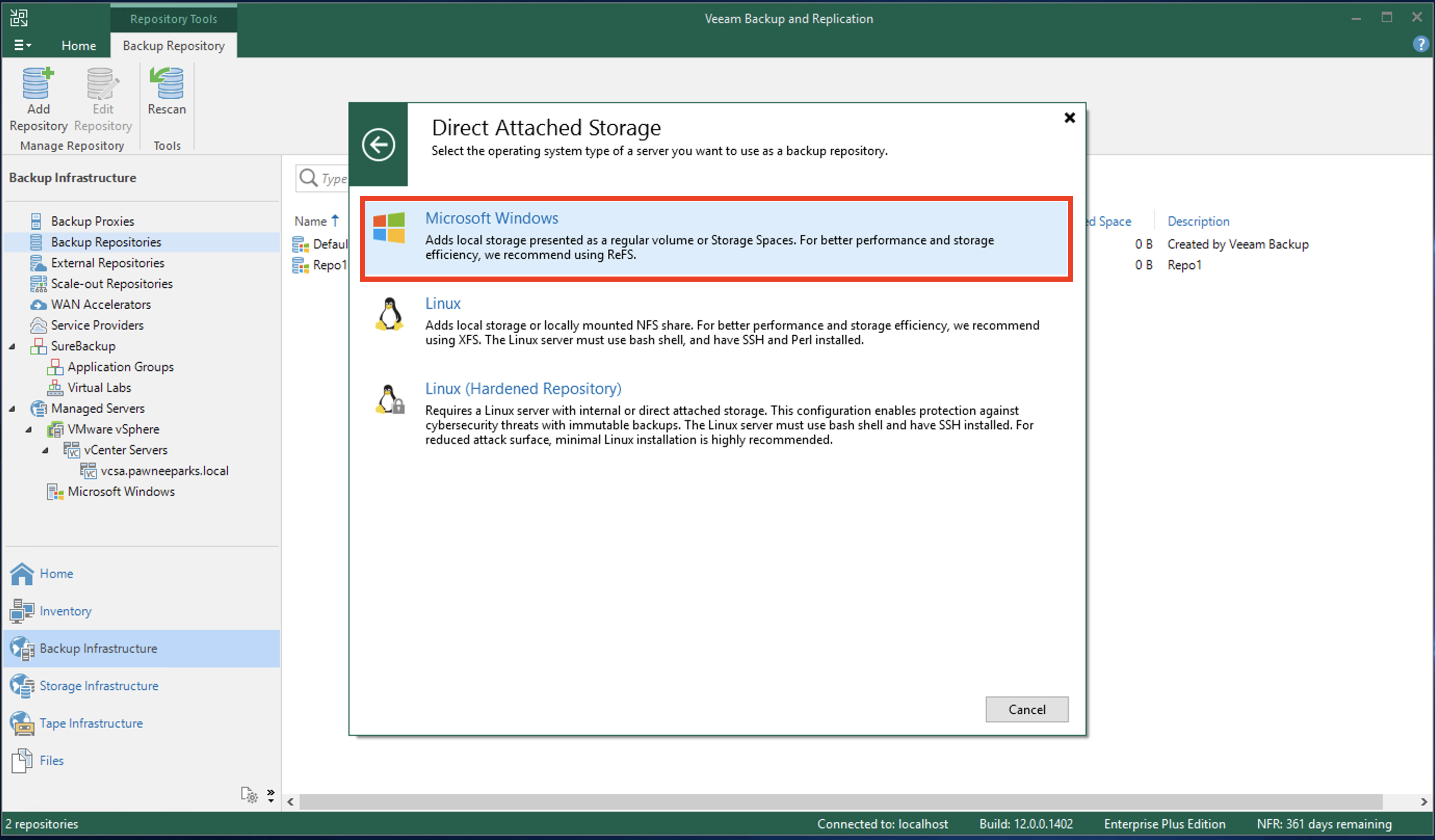Click 'NFR: 361 days remaining' status text
Screen dimensions: 1435x840
(x=1324, y=824)
